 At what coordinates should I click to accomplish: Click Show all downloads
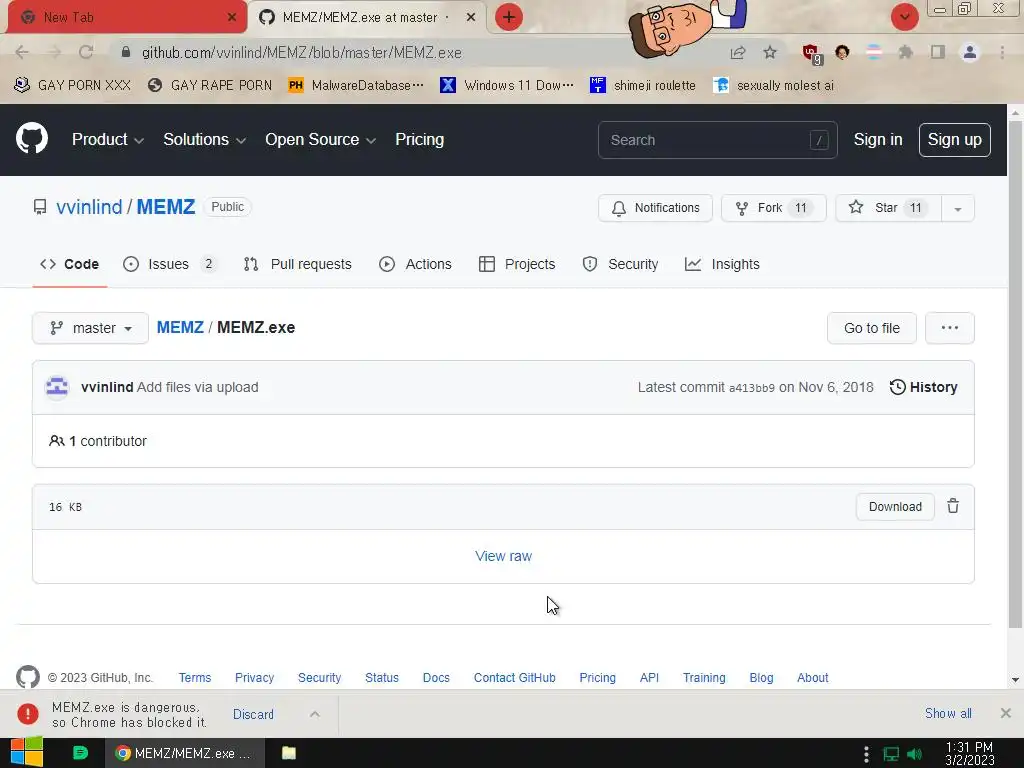coord(948,713)
